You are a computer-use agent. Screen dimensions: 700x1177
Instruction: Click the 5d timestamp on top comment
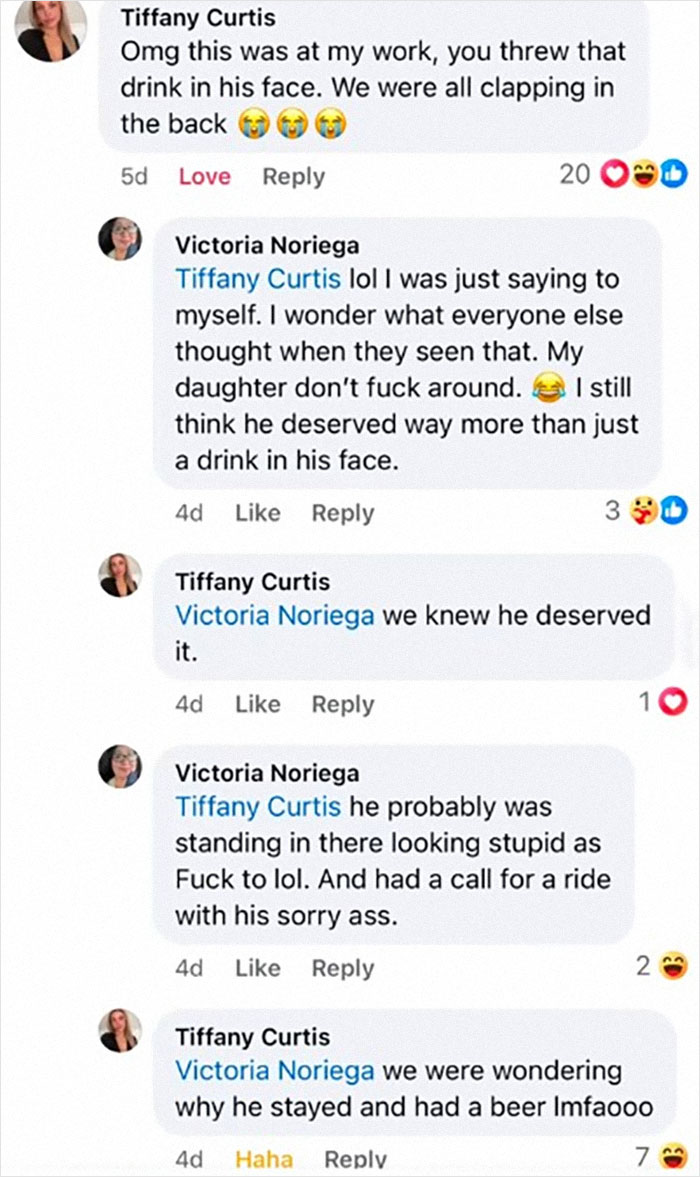[x=134, y=176]
